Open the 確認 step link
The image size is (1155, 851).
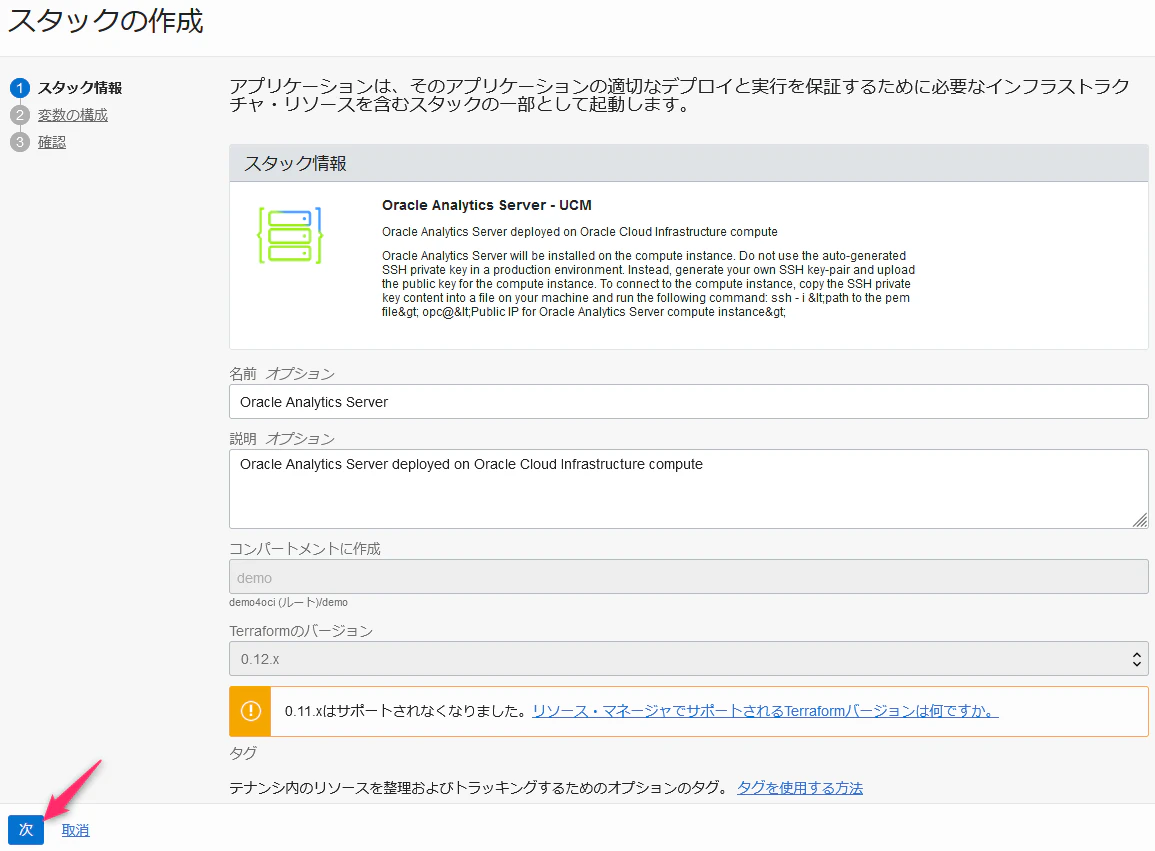pos(52,142)
